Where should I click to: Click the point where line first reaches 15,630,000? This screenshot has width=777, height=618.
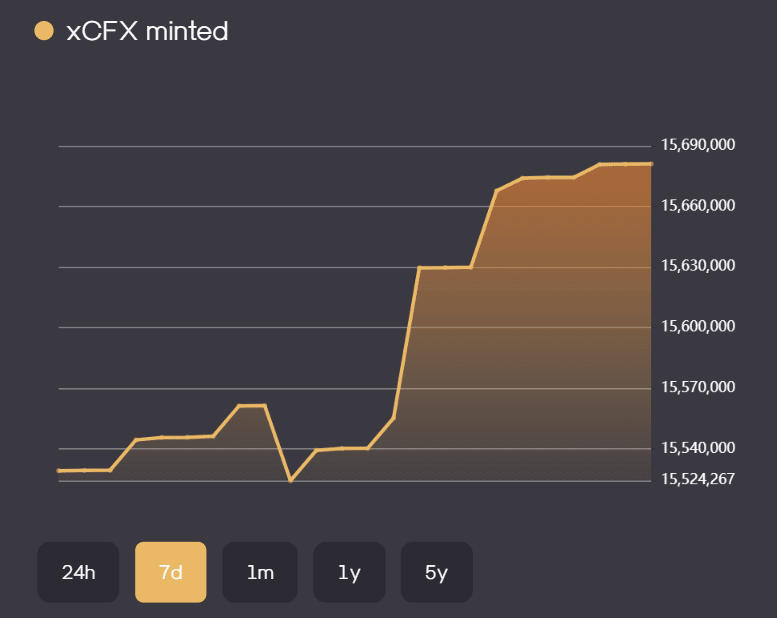click(419, 268)
